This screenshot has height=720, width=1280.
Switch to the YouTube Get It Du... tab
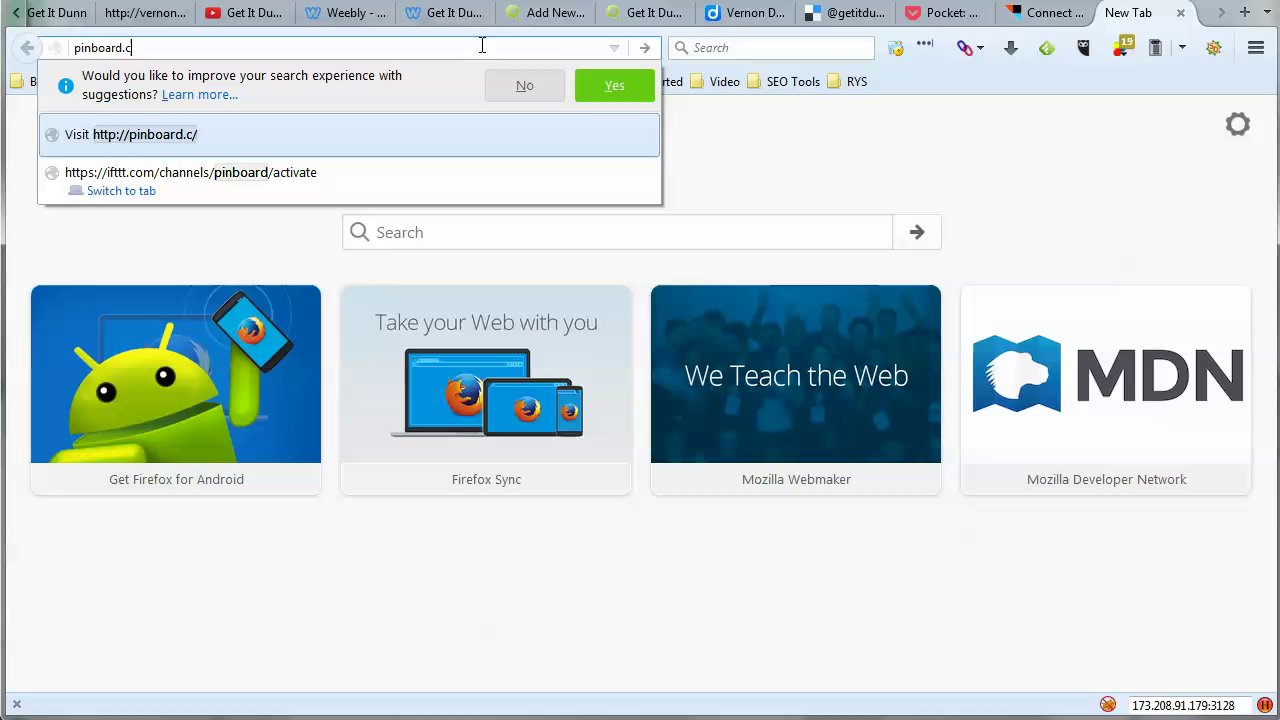(245, 13)
